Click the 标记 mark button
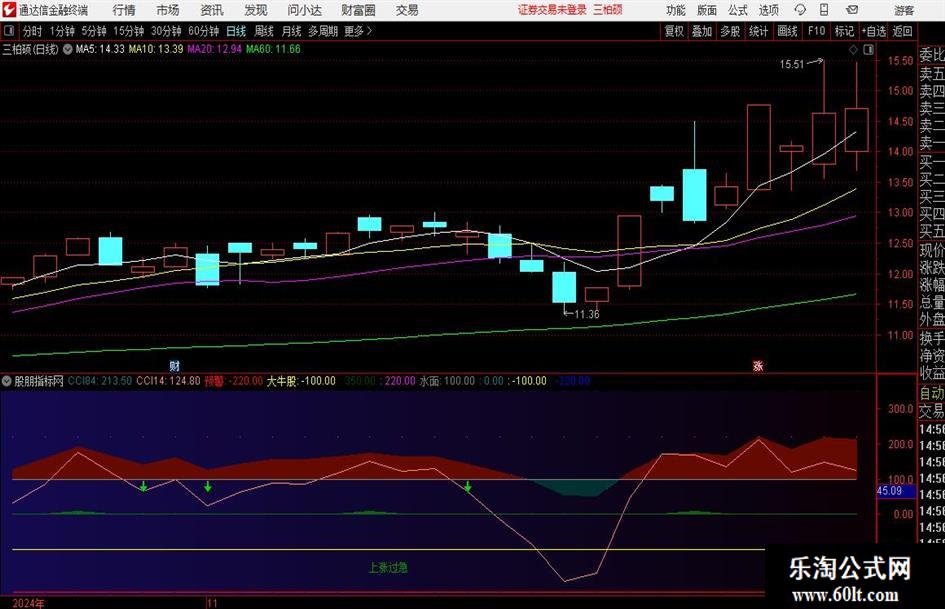This screenshot has width=945, height=609. (844, 31)
